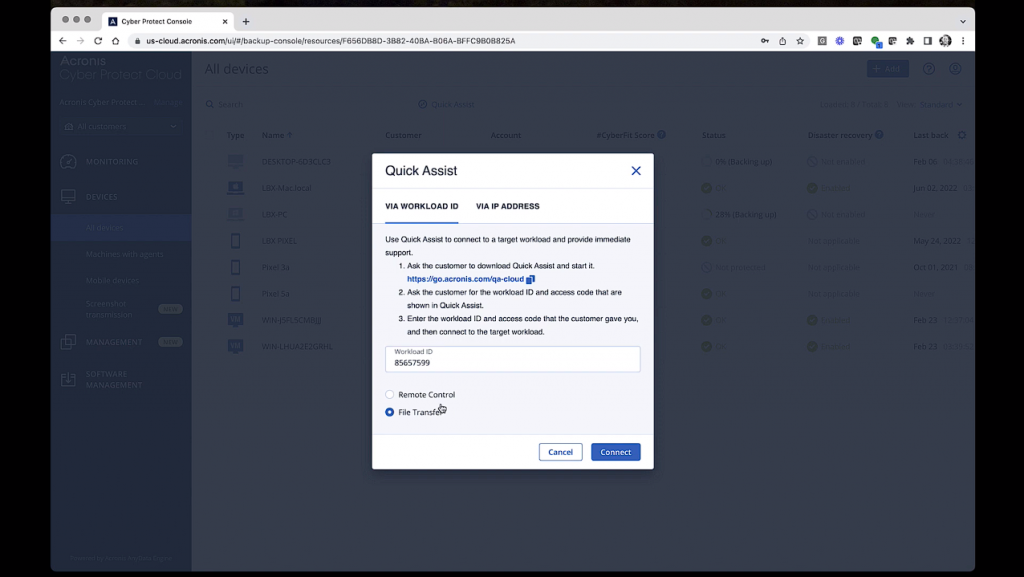Open the help question mark icon
The height and width of the screenshot is (577, 1024).
(929, 69)
